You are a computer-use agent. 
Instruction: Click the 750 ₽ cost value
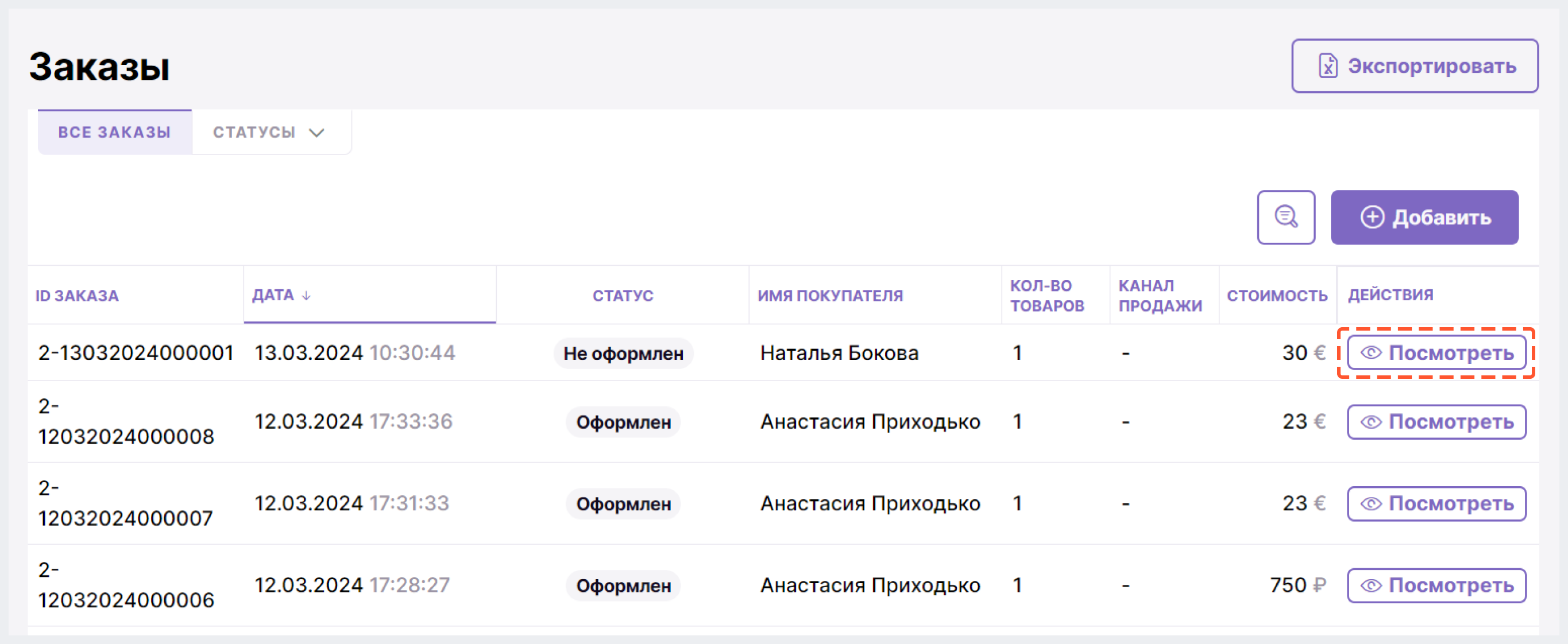[1297, 585]
